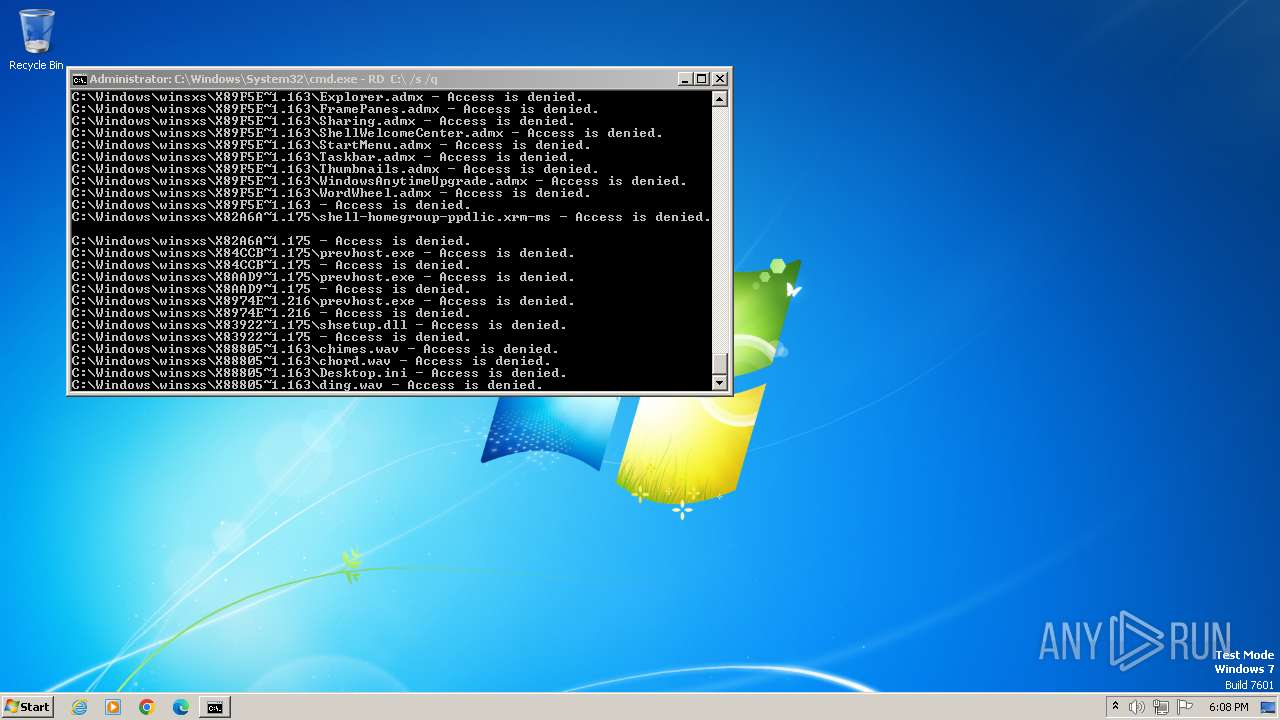Click the shell-homegroup-ppdlic.xrm-ms line
The width and height of the screenshot is (1280, 720).
[x=391, y=217]
